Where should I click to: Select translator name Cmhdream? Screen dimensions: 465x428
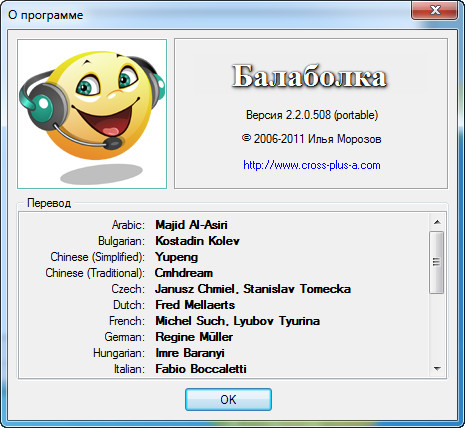[184, 273]
